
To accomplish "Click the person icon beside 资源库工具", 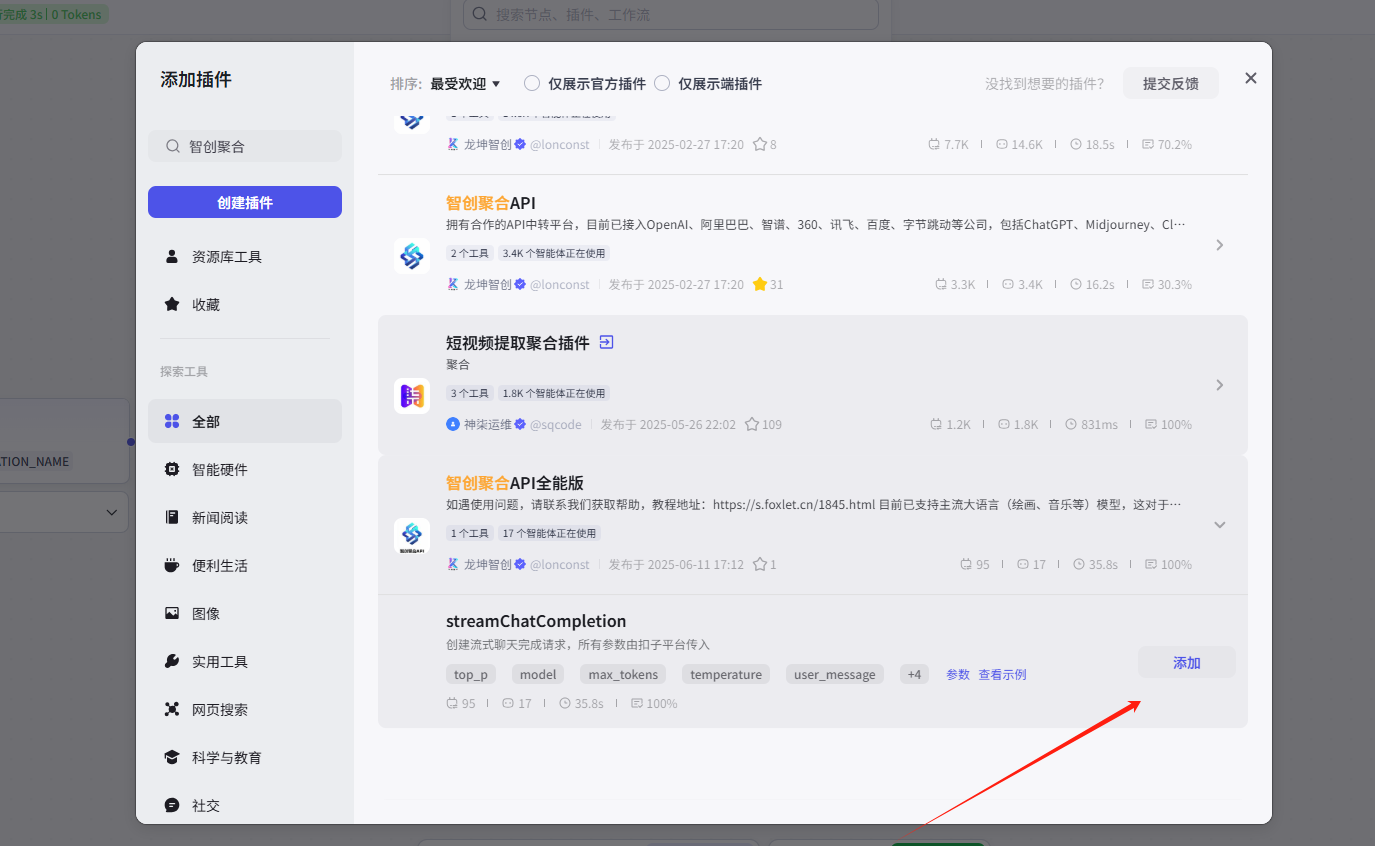I will tap(172, 257).
